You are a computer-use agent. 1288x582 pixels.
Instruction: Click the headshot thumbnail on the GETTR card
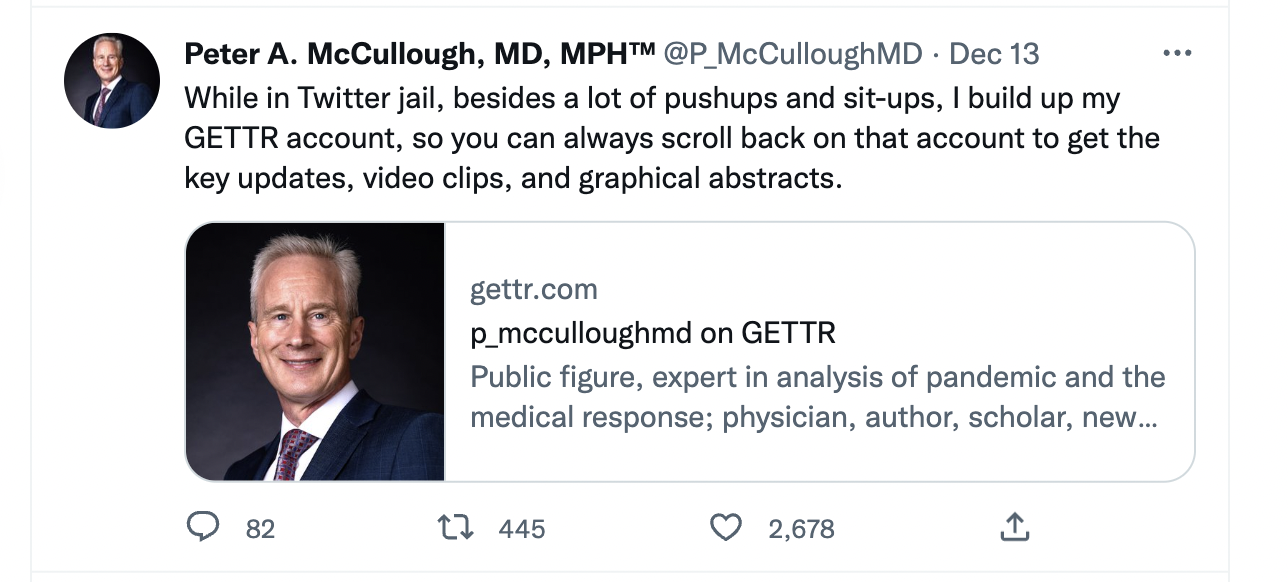[x=314, y=350]
